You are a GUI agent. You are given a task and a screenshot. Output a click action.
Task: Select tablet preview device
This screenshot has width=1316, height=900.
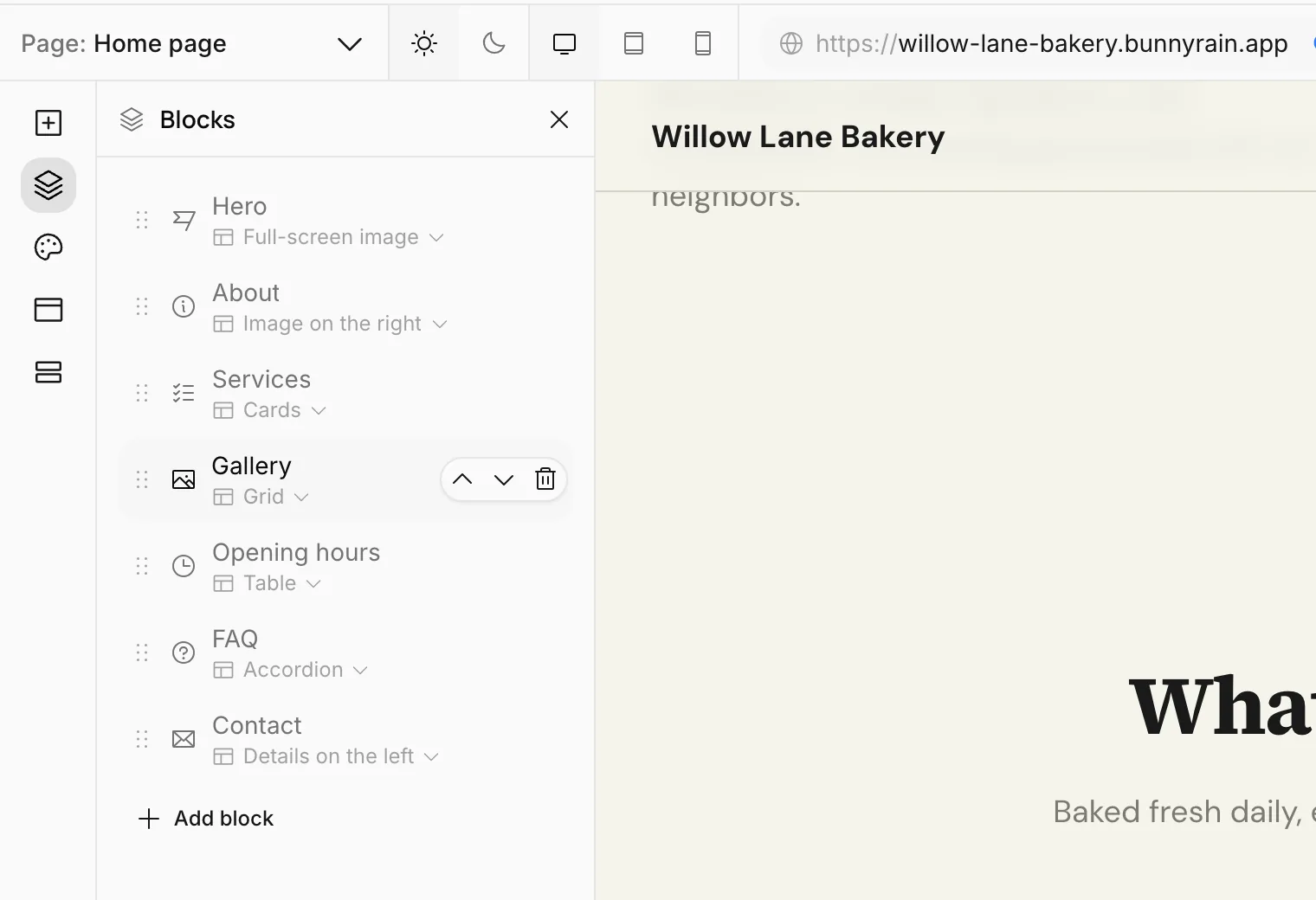pyautogui.click(x=634, y=43)
